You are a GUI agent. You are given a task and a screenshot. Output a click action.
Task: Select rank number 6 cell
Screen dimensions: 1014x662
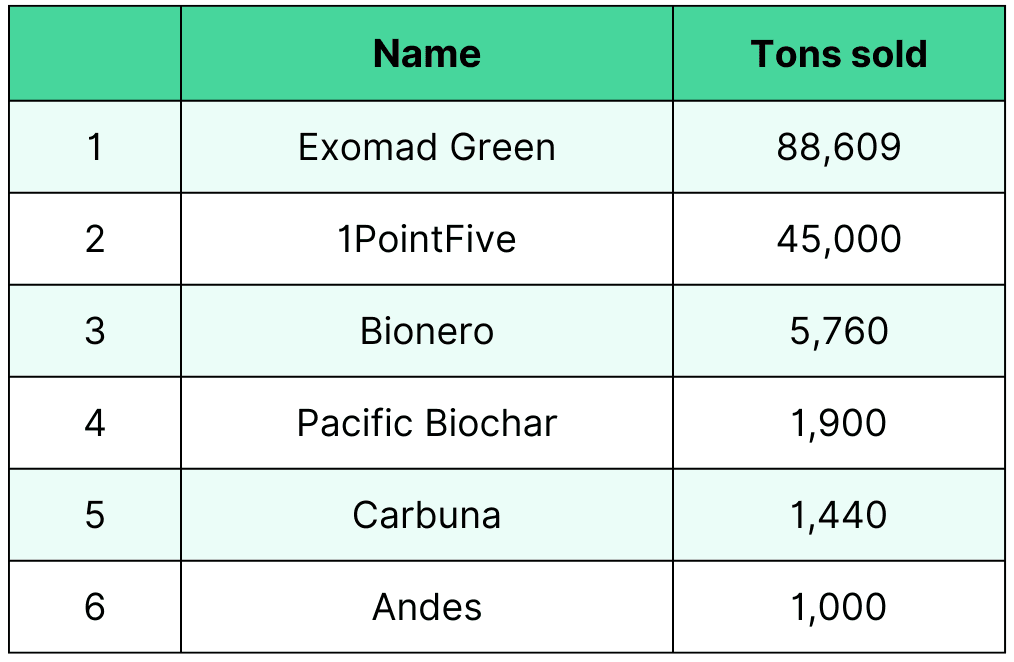(95, 606)
